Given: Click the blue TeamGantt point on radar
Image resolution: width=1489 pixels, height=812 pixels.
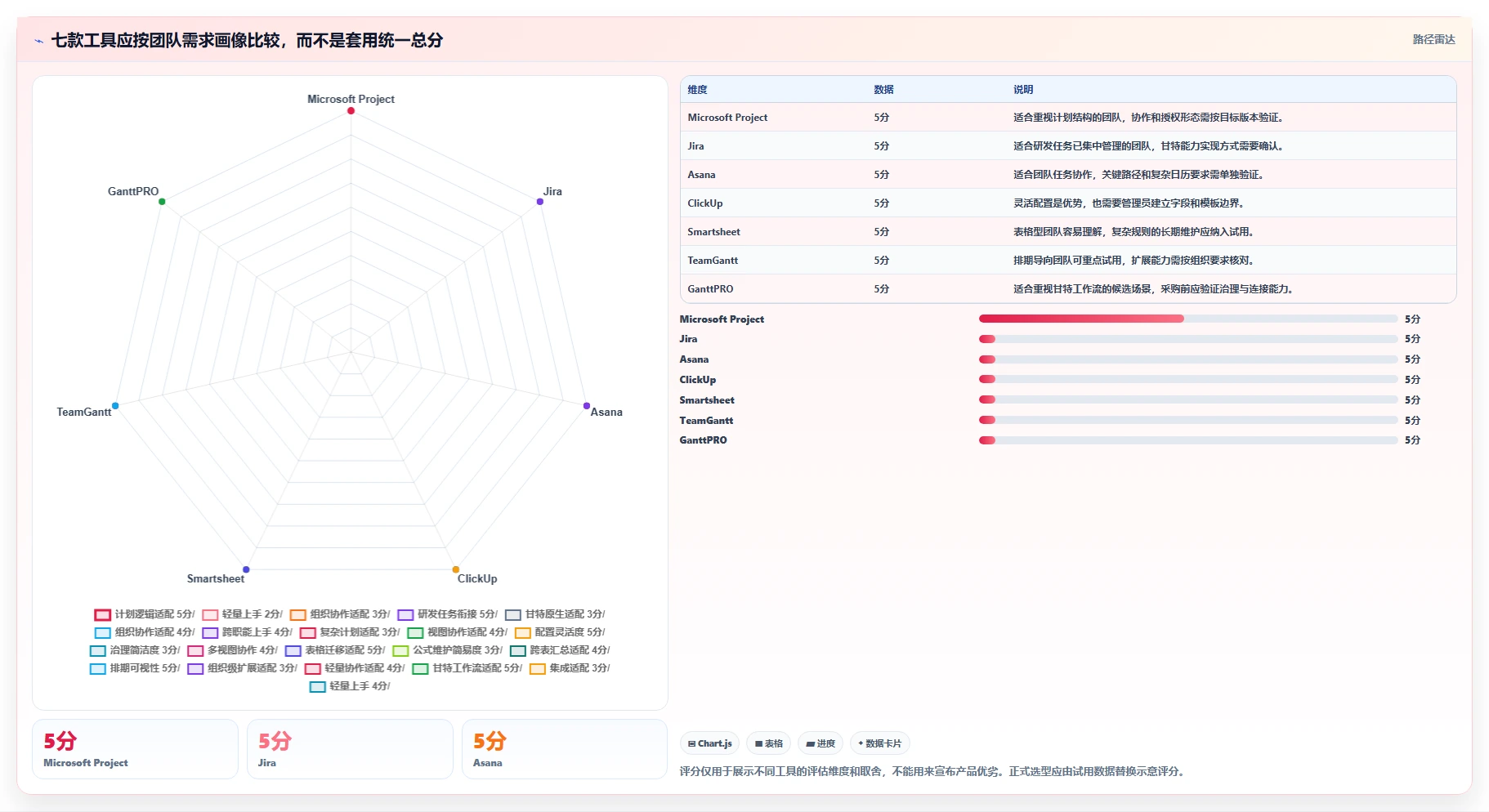Looking at the screenshot, I should pos(115,406).
